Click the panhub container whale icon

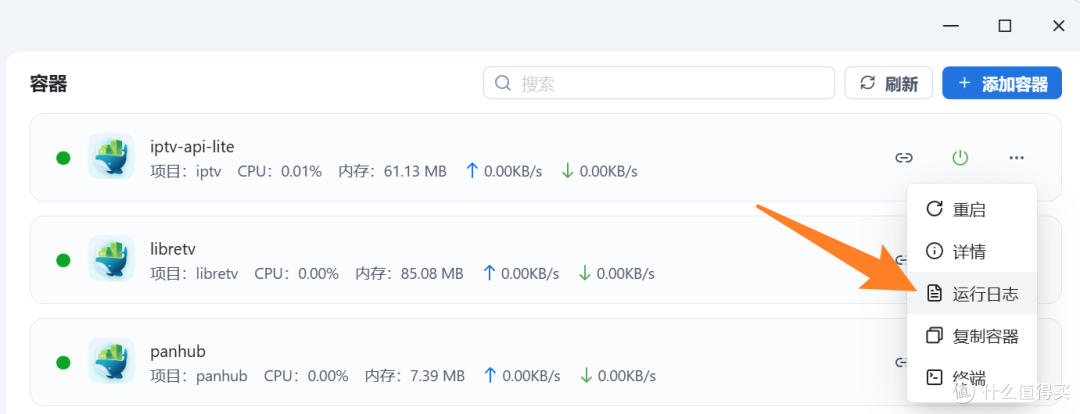[111, 362]
